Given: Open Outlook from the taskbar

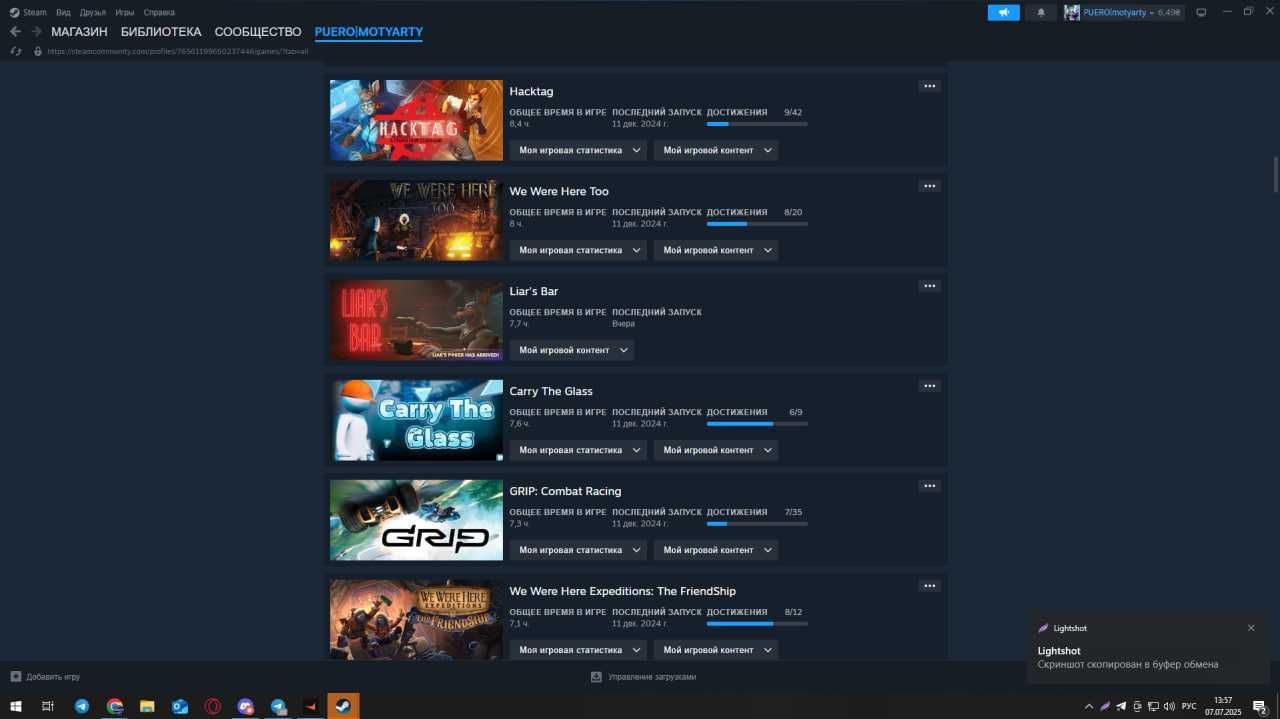Looking at the screenshot, I should pyautogui.click(x=180, y=706).
